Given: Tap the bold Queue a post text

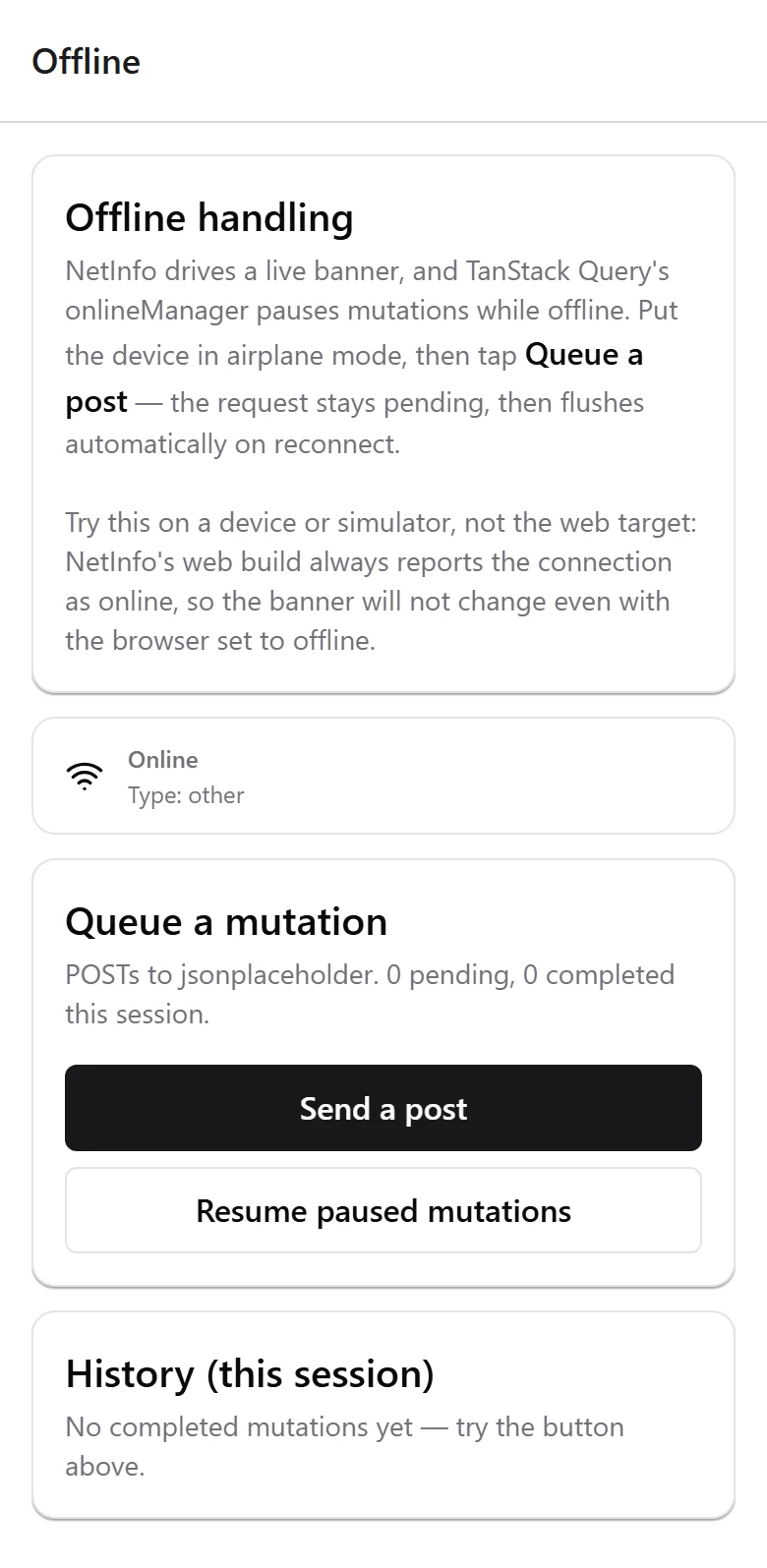Looking at the screenshot, I should coord(354,377).
